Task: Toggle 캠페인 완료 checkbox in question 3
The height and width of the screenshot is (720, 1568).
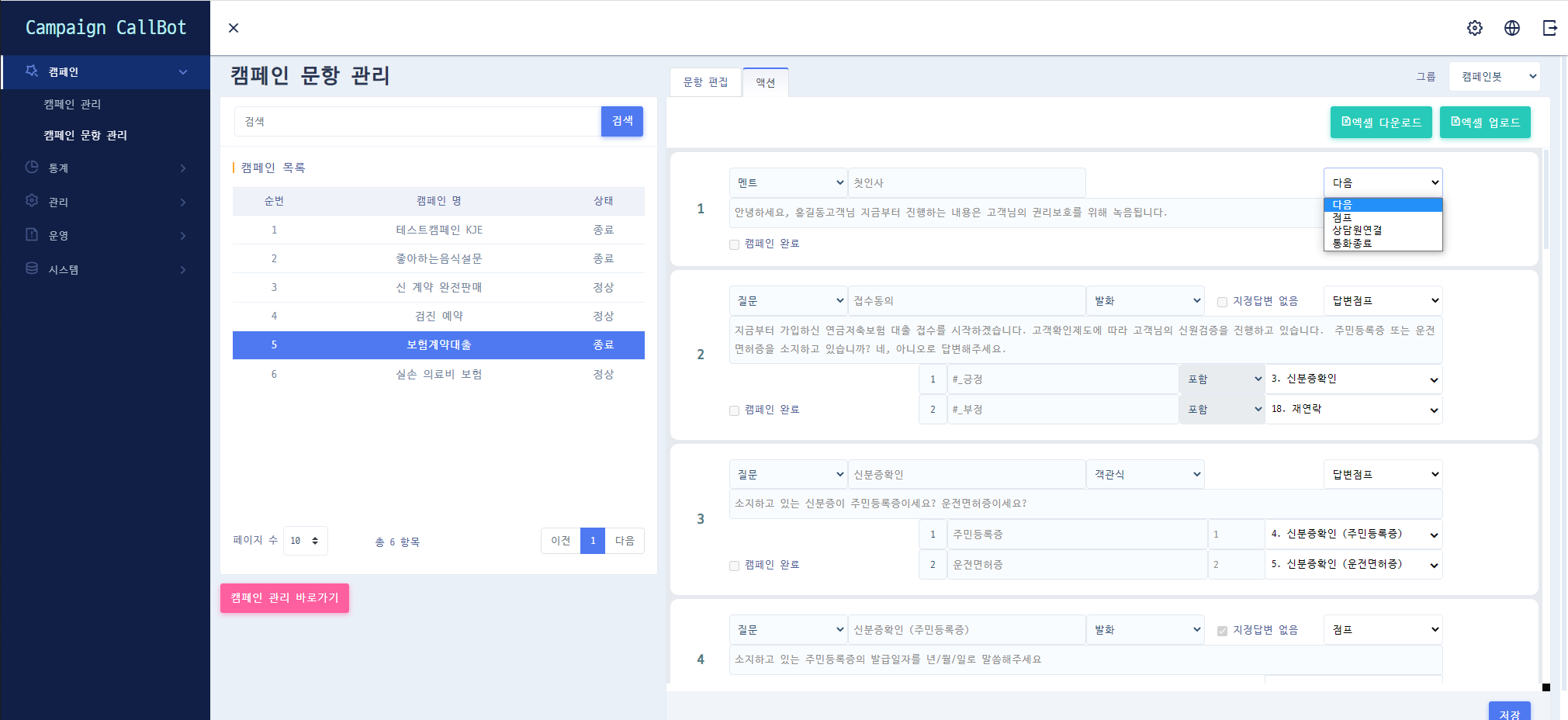Action: [734, 566]
